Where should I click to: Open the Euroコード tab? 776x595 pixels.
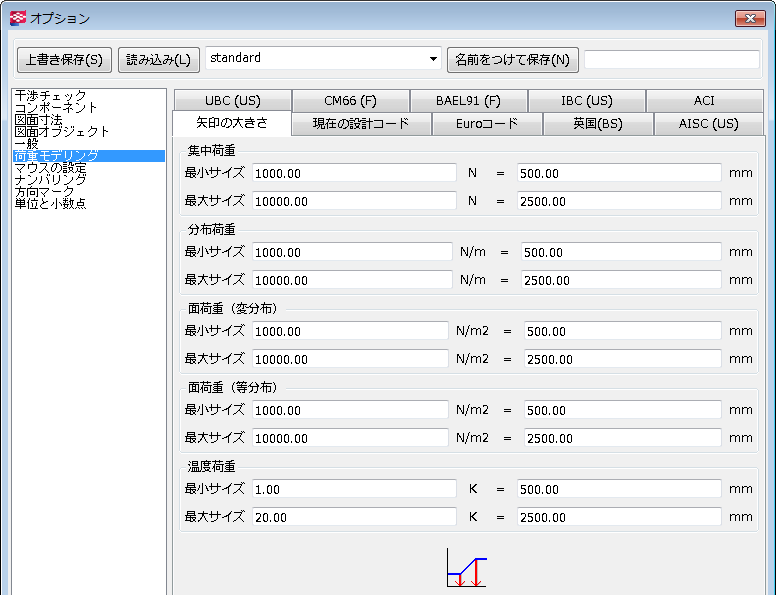click(486, 124)
